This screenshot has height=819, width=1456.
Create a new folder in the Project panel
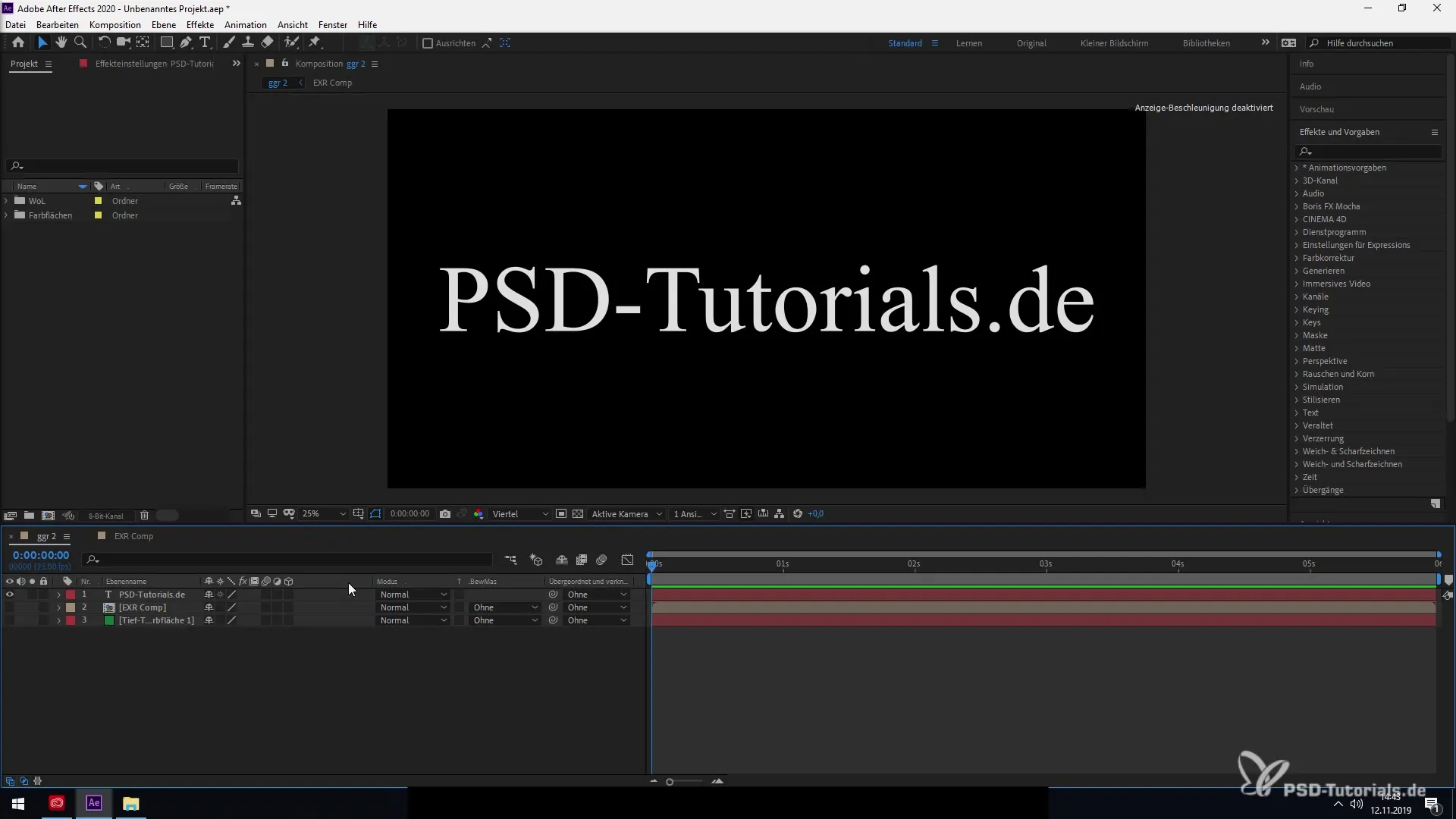[29, 516]
